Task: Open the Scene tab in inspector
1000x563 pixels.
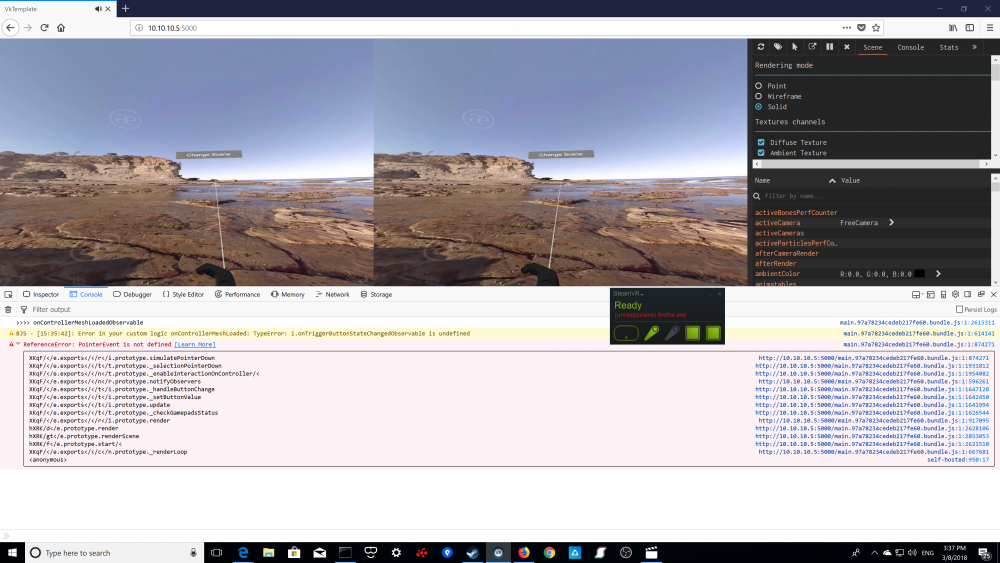Action: pos(872,47)
